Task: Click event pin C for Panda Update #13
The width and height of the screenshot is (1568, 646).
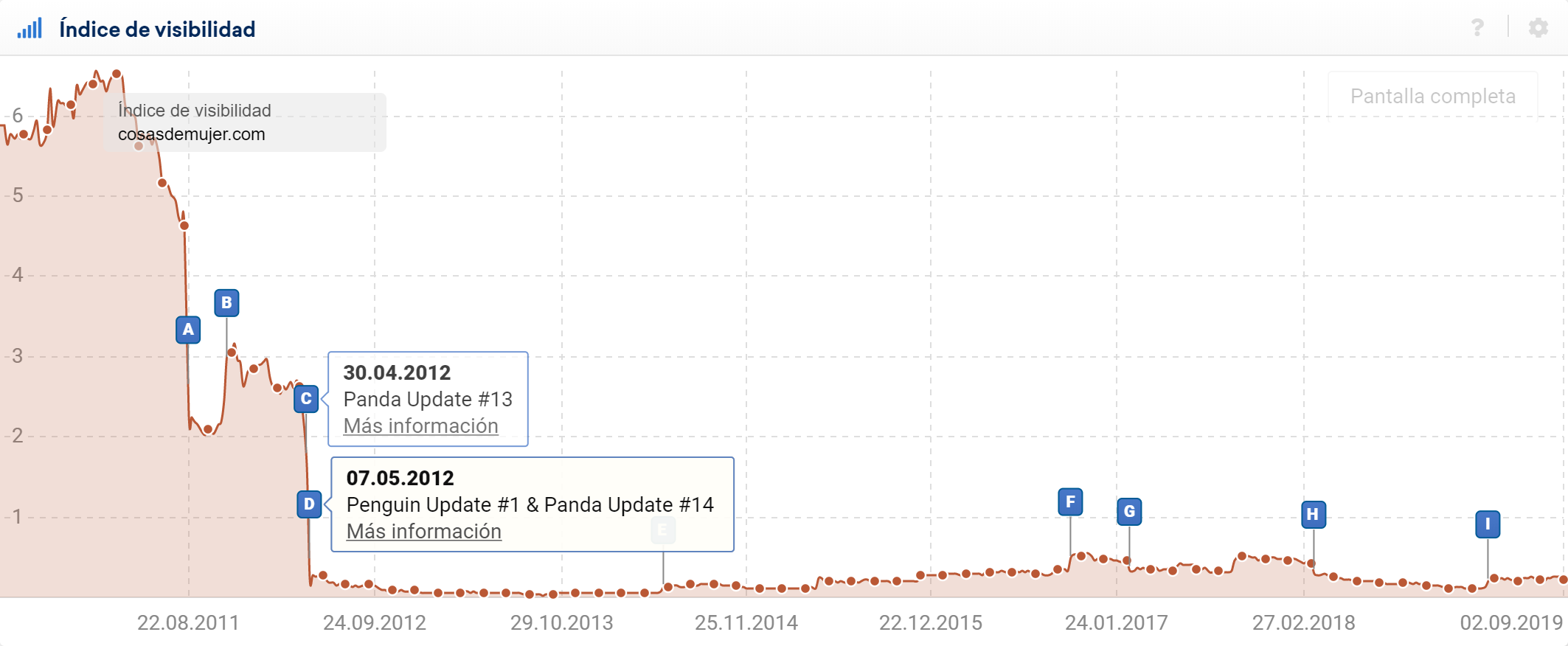Action: click(306, 399)
